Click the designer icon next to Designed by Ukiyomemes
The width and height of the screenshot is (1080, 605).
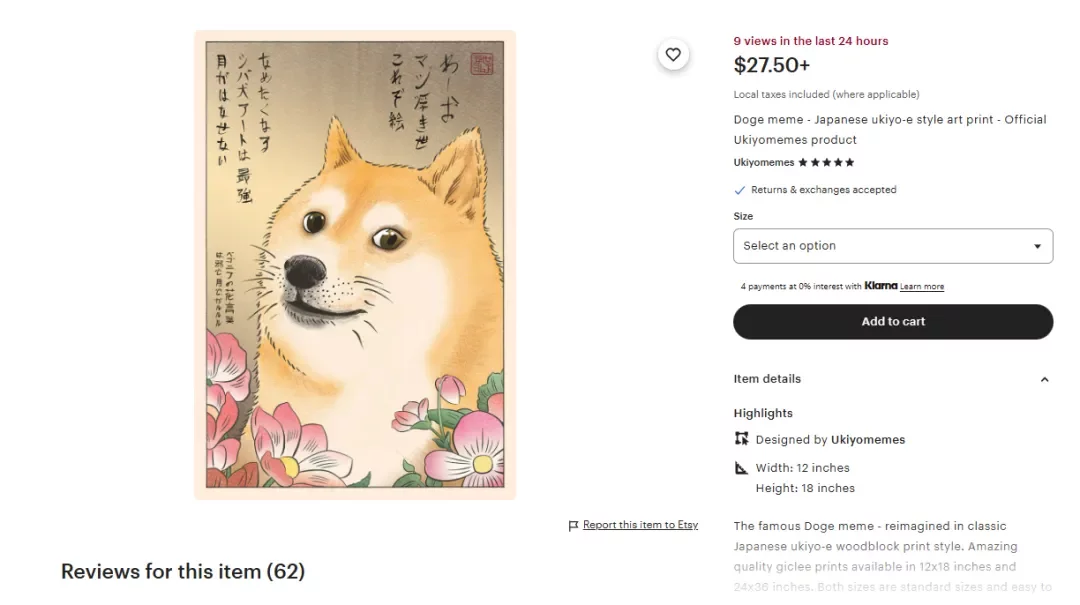pos(740,439)
